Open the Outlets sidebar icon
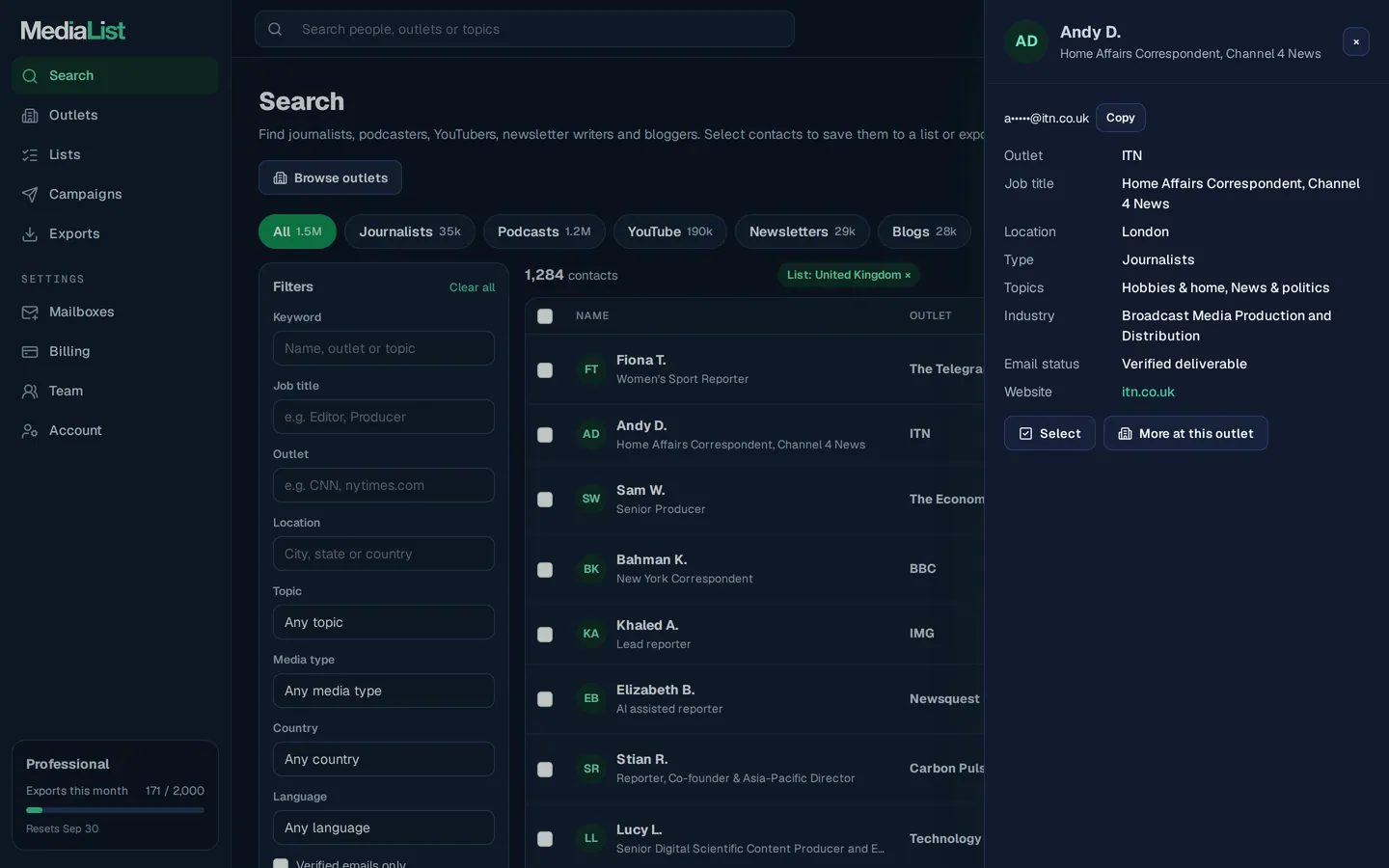The image size is (1389, 868). [x=30, y=116]
